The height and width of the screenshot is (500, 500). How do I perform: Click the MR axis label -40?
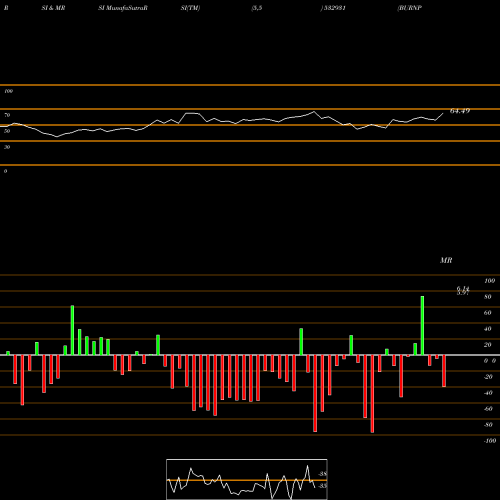tap(488, 393)
